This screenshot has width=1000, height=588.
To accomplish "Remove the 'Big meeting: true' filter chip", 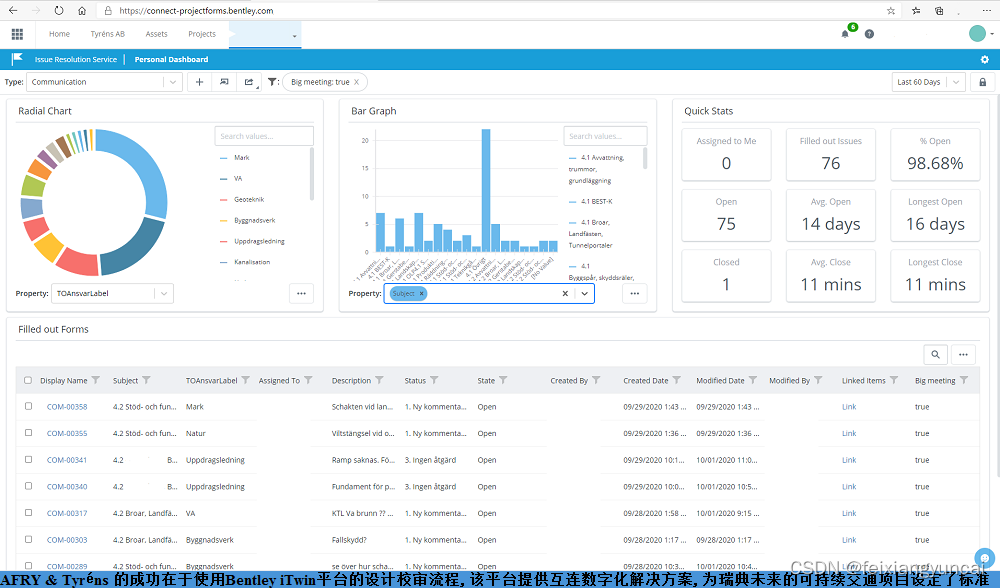I will pos(358,82).
